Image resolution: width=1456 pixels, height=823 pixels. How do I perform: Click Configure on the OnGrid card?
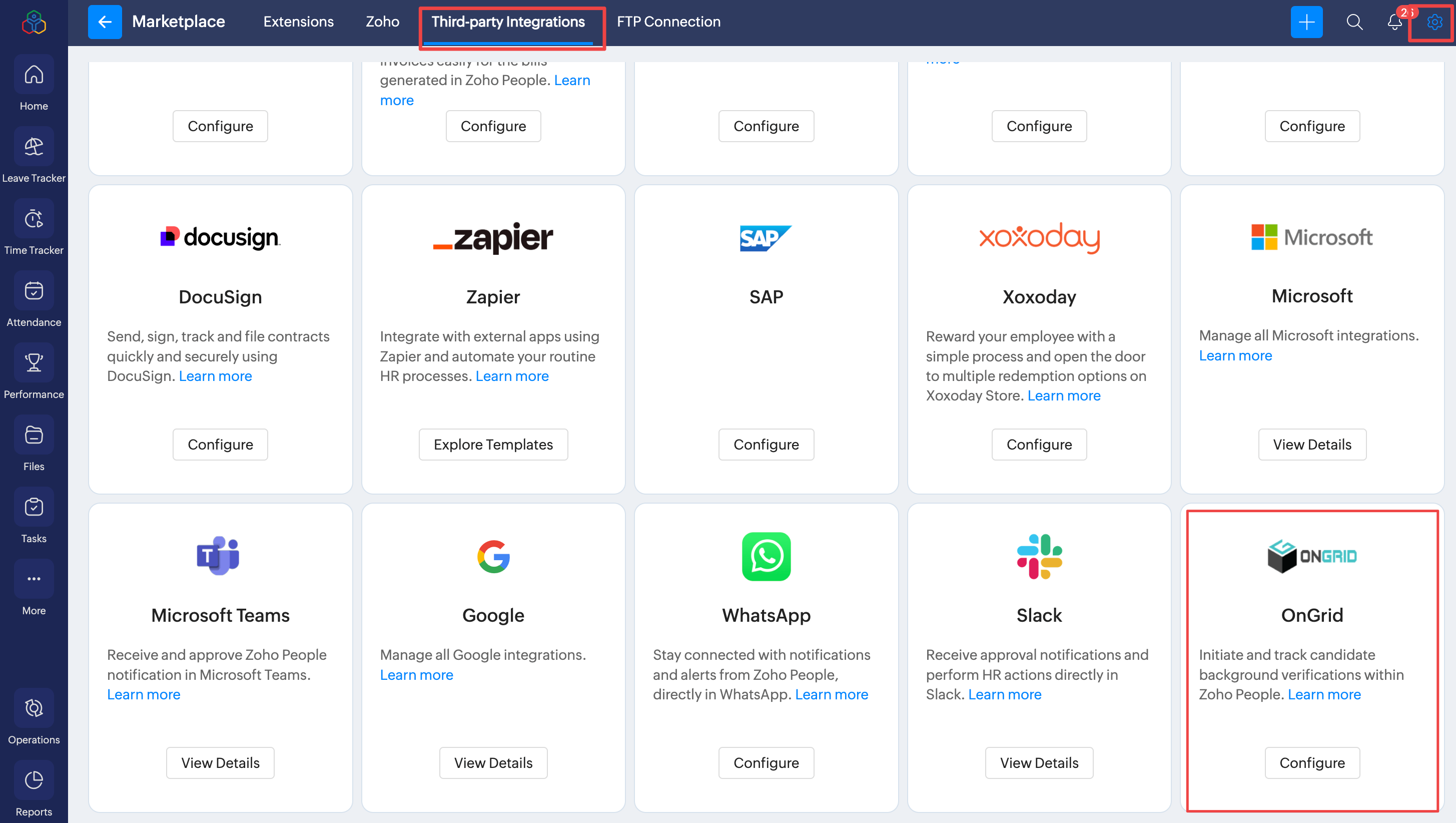pyautogui.click(x=1312, y=762)
